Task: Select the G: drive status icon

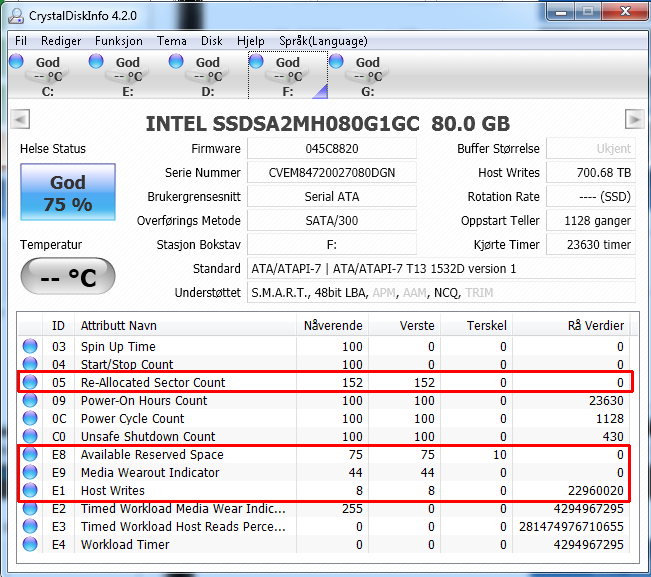Action: pos(336,61)
